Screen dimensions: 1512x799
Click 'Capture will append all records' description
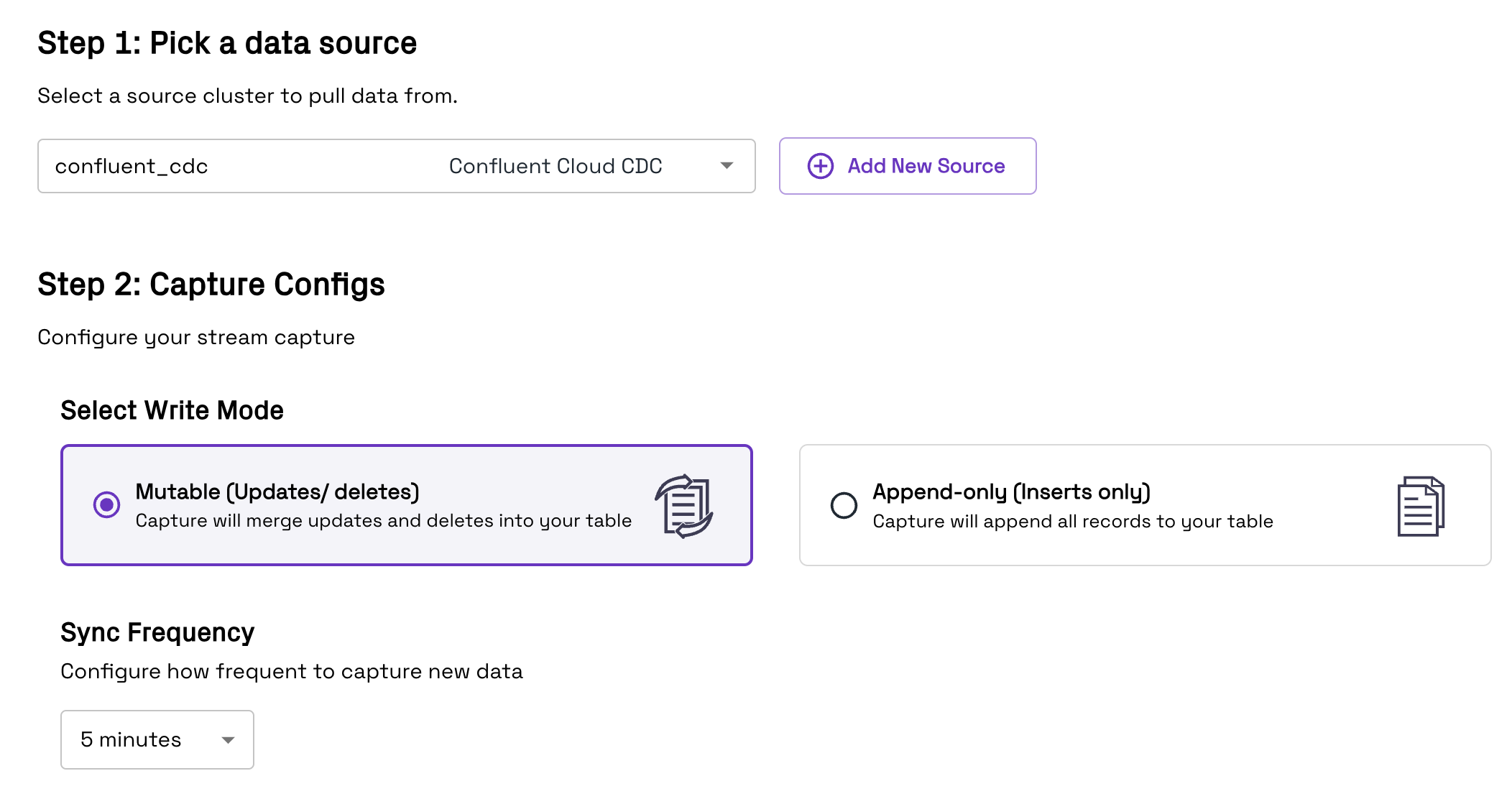pos(1073,521)
